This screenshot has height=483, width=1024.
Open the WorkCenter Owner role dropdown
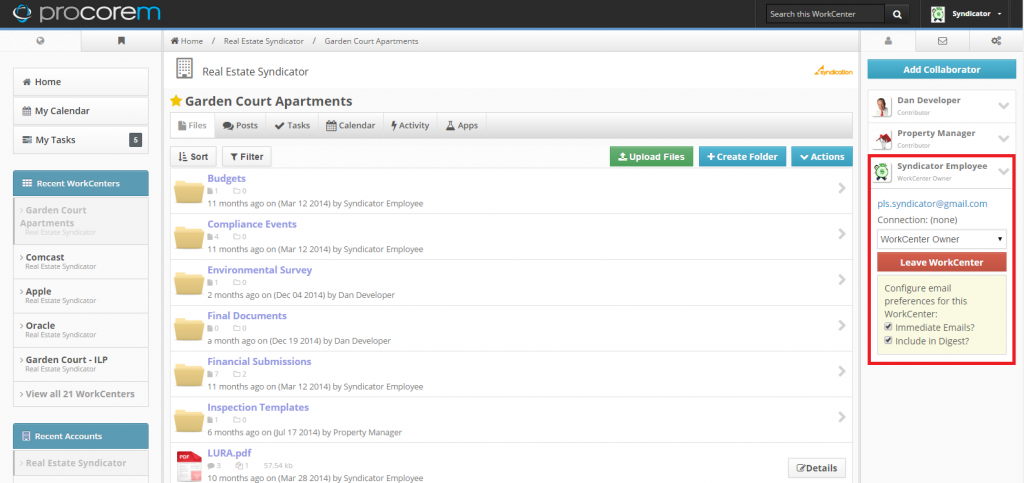(941, 239)
